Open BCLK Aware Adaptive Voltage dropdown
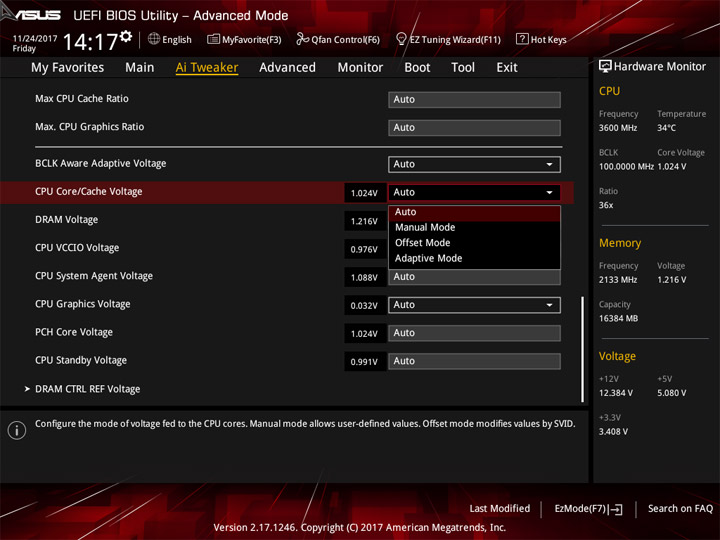This screenshot has width=720, height=540. 474,164
